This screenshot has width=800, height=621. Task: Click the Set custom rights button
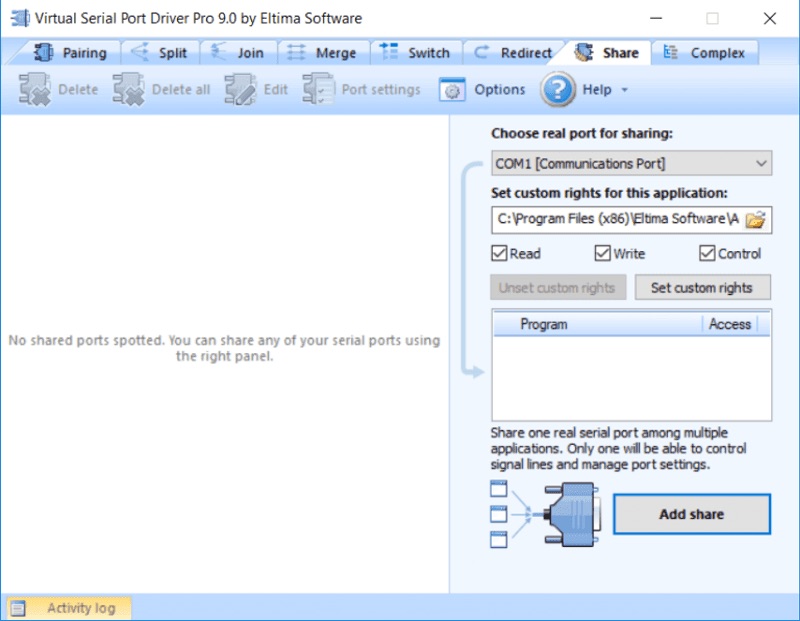coord(703,287)
